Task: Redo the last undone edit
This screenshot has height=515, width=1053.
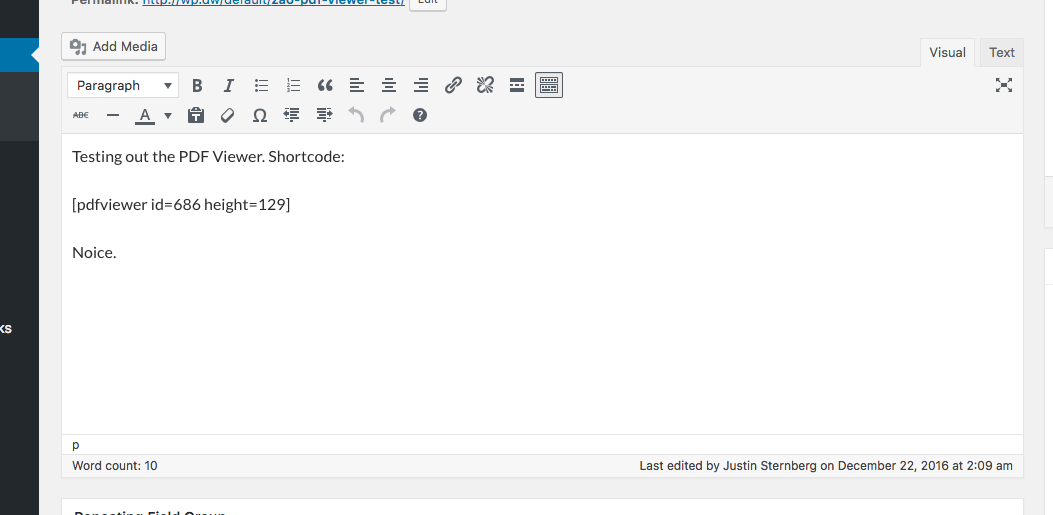Action: click(x=388, y=115)
